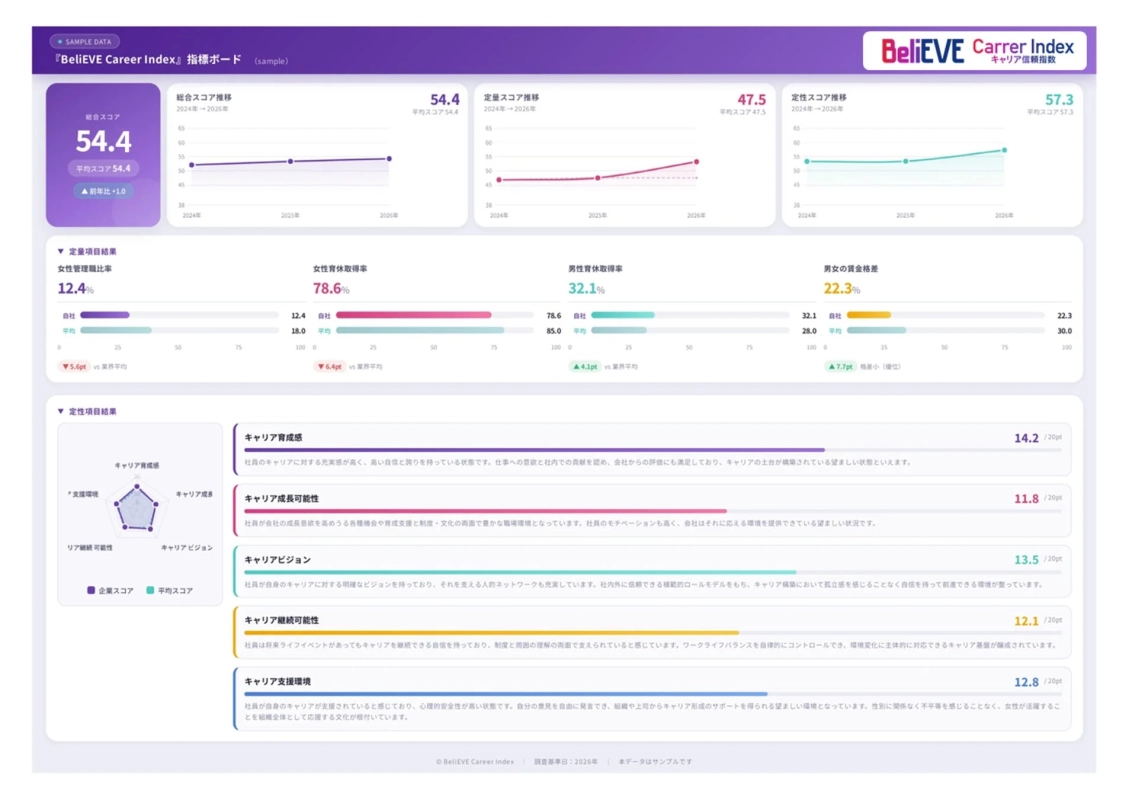Click the last data point on 定量スコア推移 chart

695,159
